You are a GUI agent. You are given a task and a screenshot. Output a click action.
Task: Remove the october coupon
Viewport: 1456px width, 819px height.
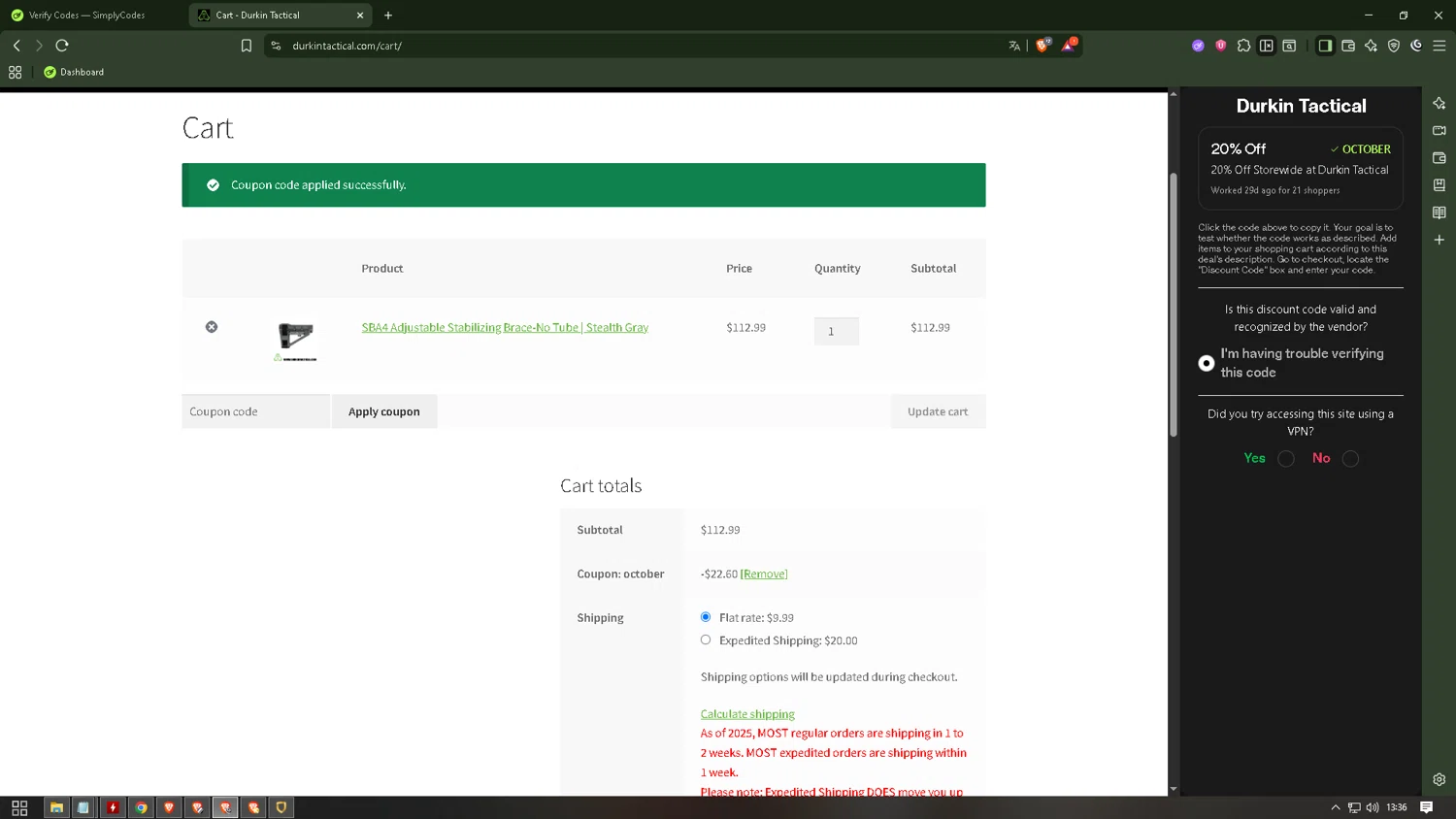(764, 574)
